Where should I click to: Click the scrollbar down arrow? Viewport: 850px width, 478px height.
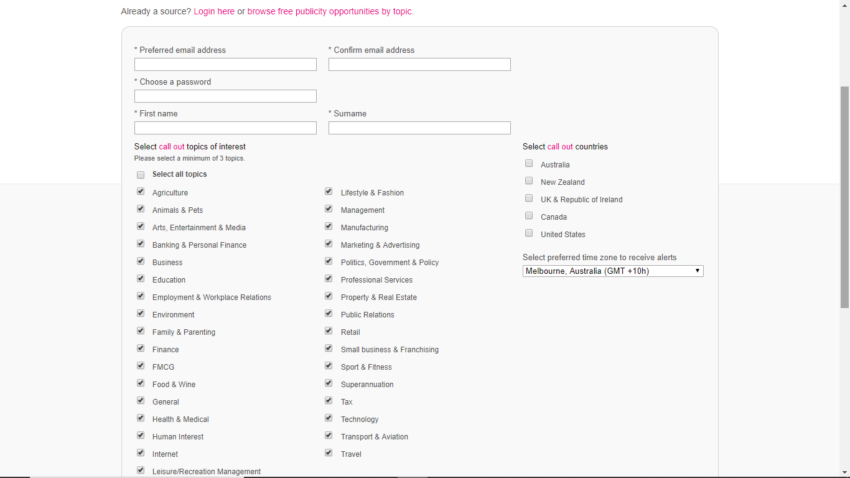pos(845,473)
